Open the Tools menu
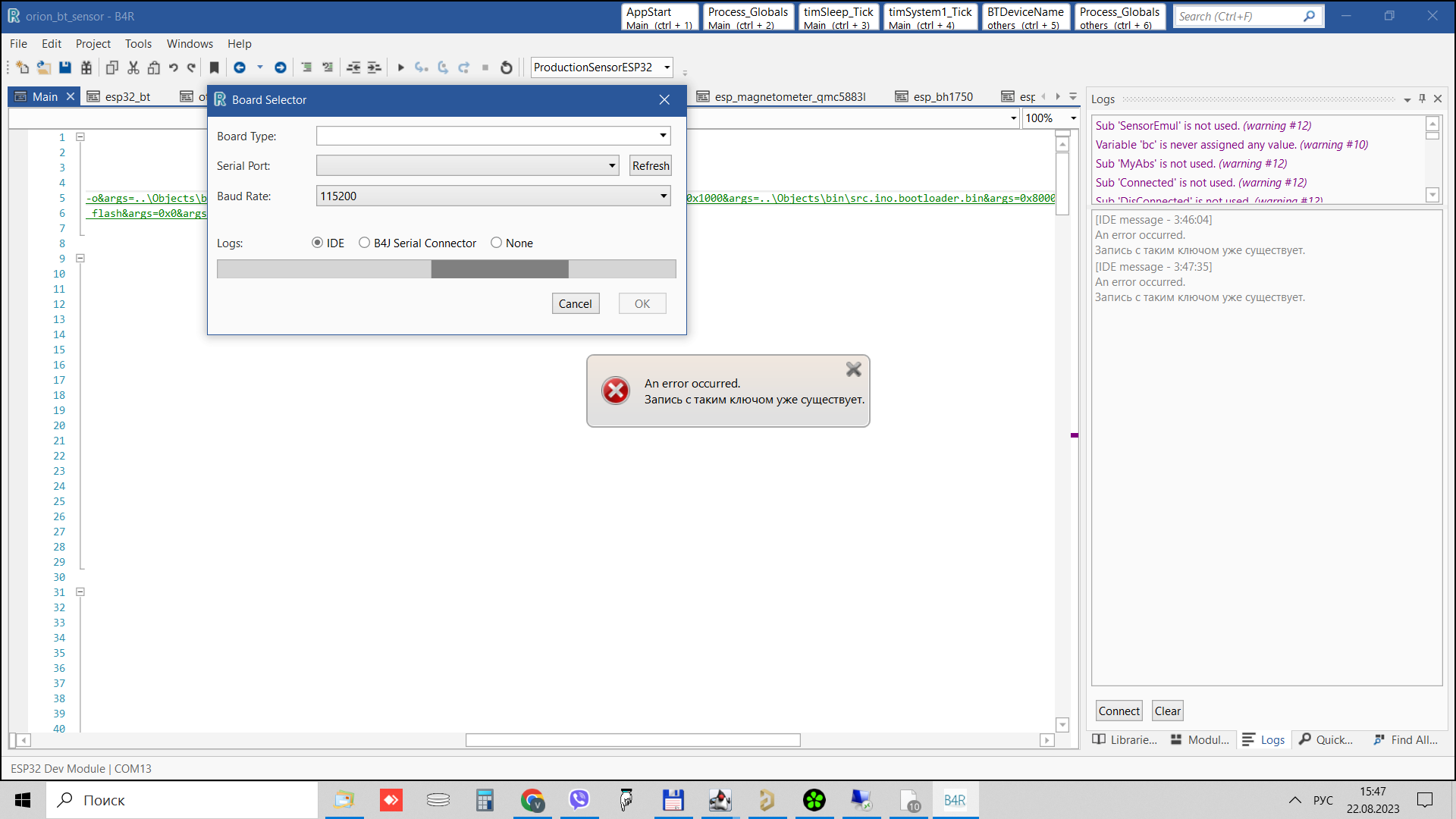This screenshot has height=819, width=1456. tap(138, 44)
